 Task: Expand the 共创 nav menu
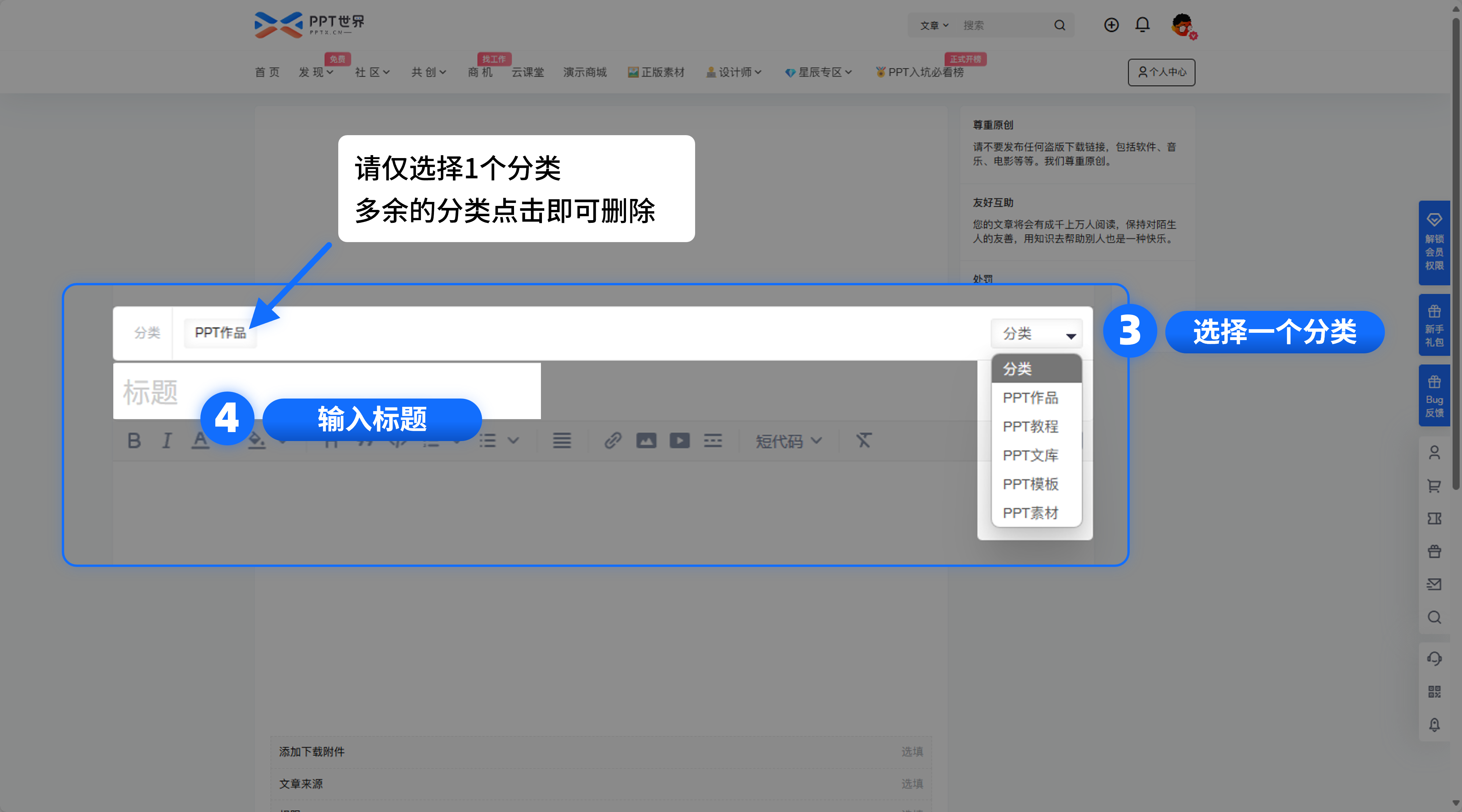click(x=429, y=72)
